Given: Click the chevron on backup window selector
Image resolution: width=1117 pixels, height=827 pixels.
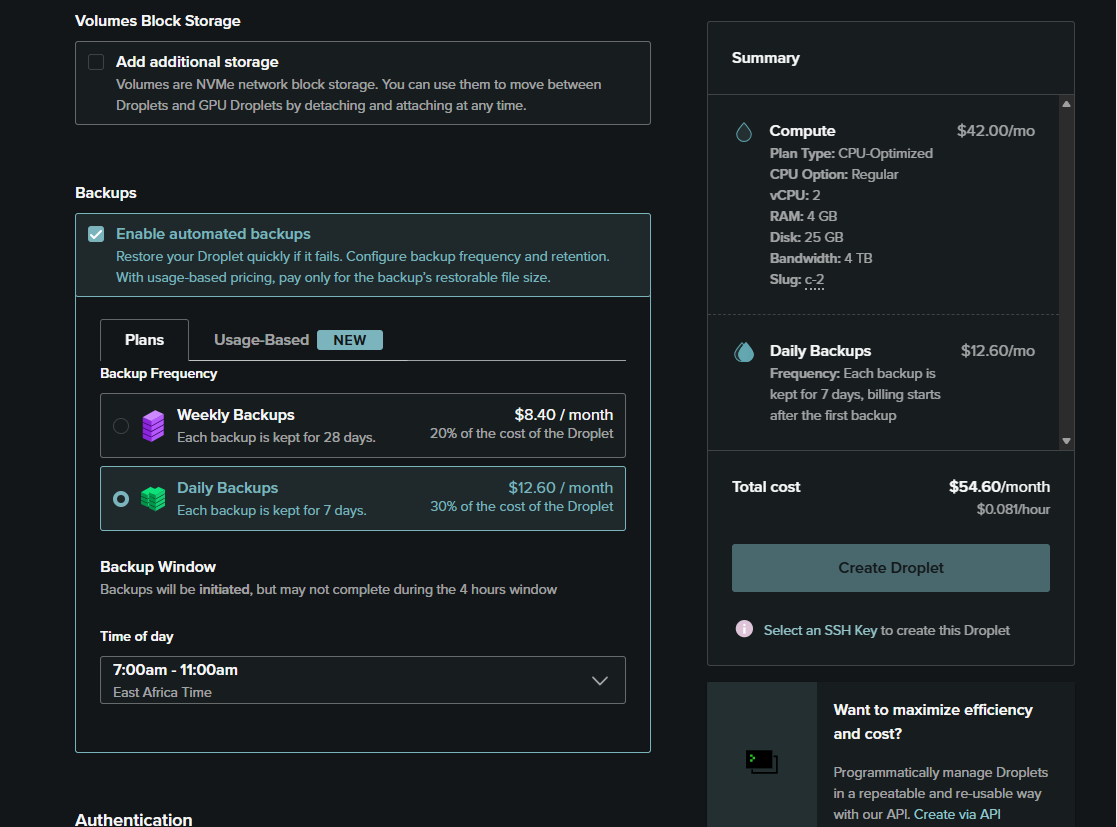Looking at the screenshot, I should (x=600, y=680).
